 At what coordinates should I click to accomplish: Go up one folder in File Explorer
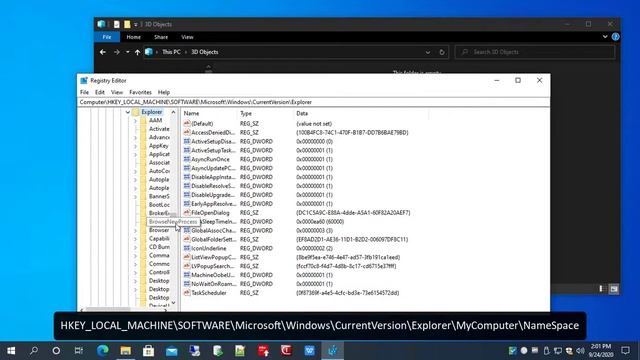click(x=138, y=52)
